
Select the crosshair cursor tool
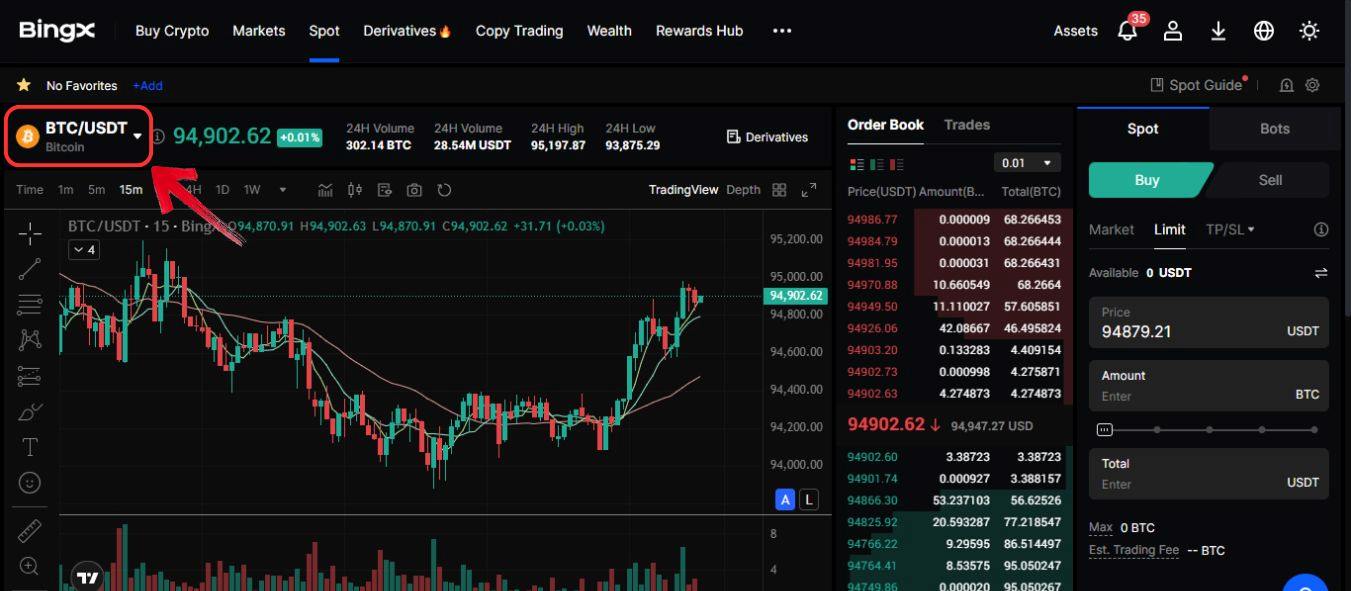pyautogui.click(x=30, y=235)
